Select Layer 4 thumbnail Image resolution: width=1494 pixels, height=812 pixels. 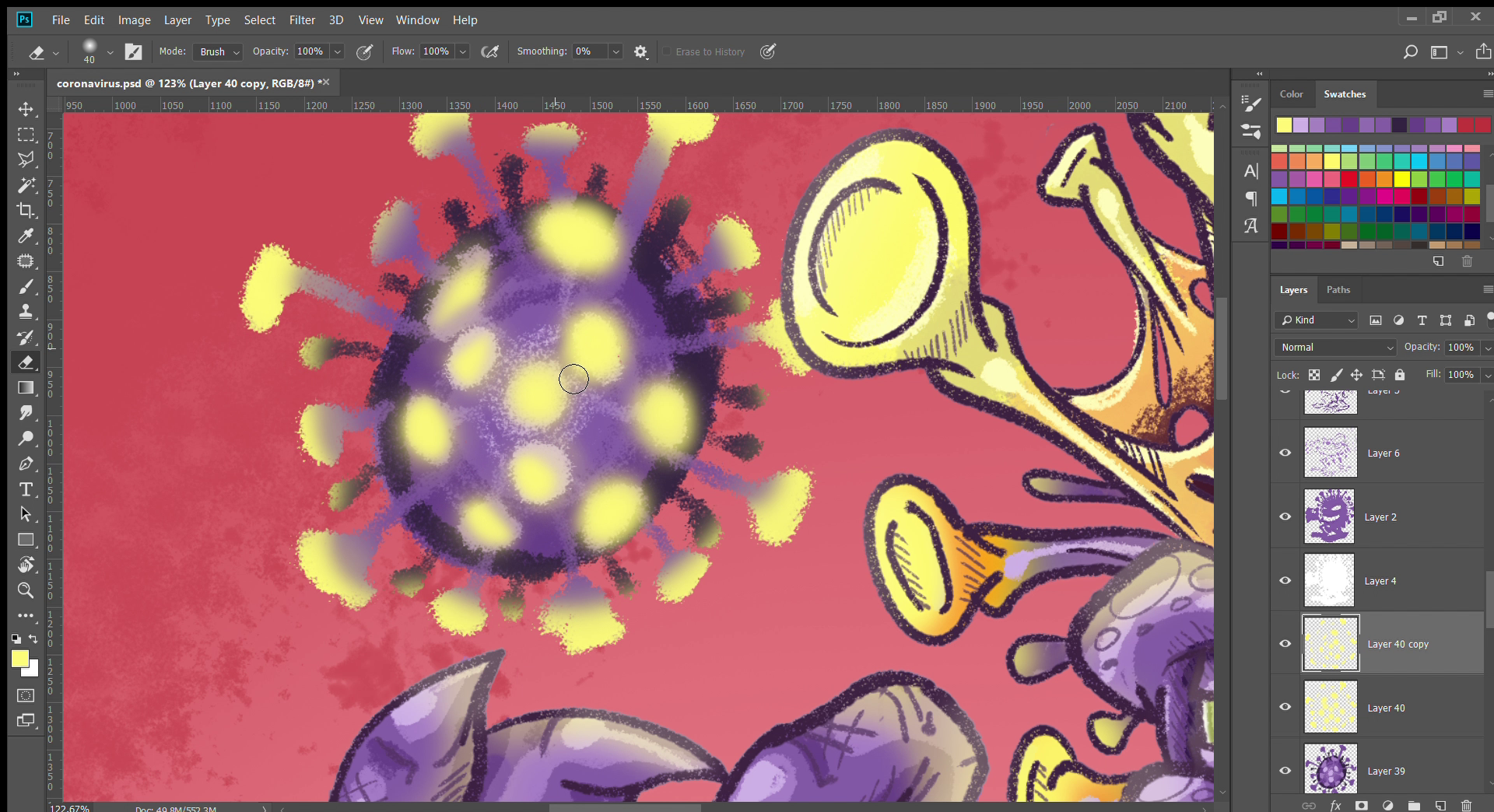click(x=1330, y=580)
